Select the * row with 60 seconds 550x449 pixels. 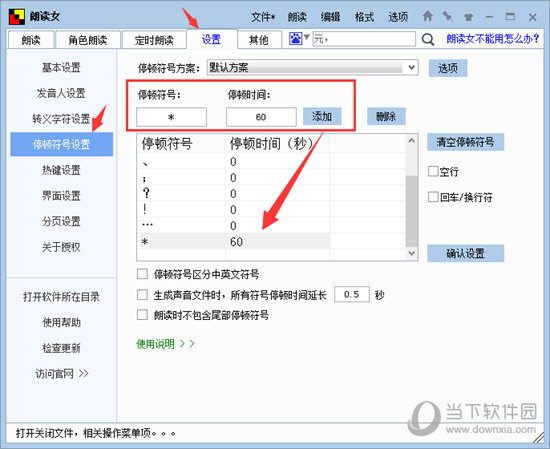[x=234, y=241]
